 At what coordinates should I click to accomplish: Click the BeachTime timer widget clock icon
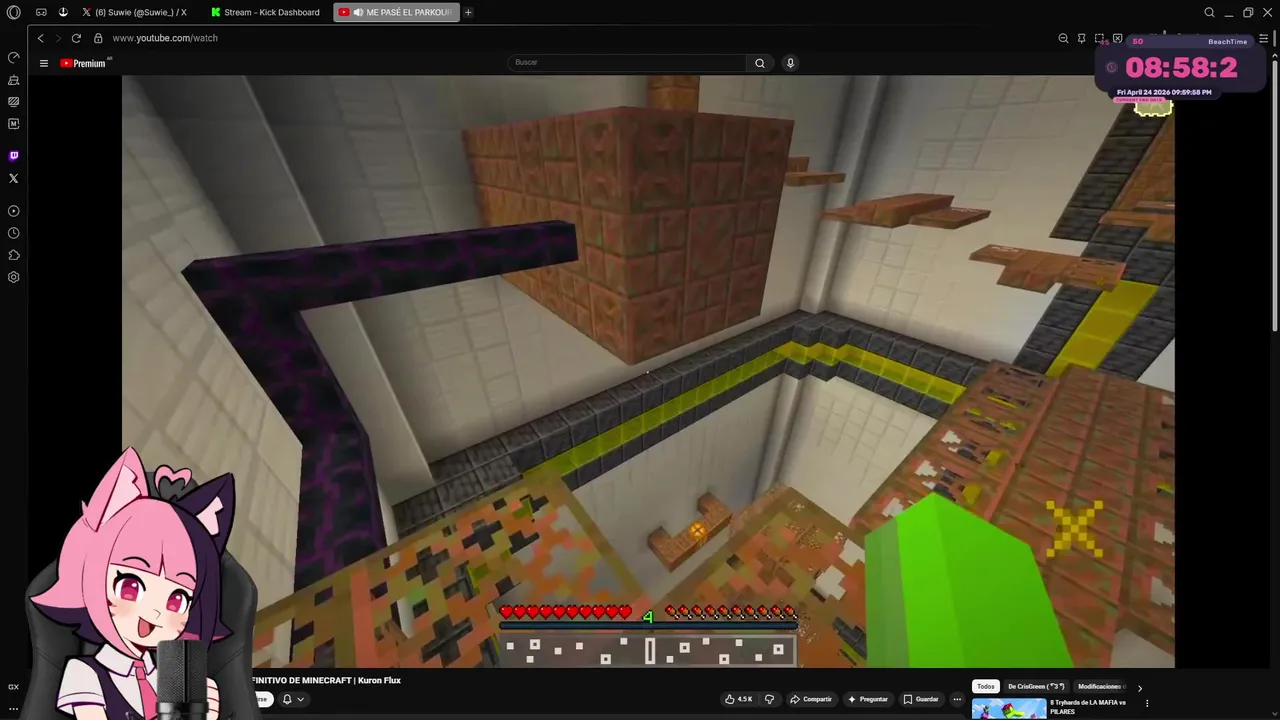pos(1111,67)
